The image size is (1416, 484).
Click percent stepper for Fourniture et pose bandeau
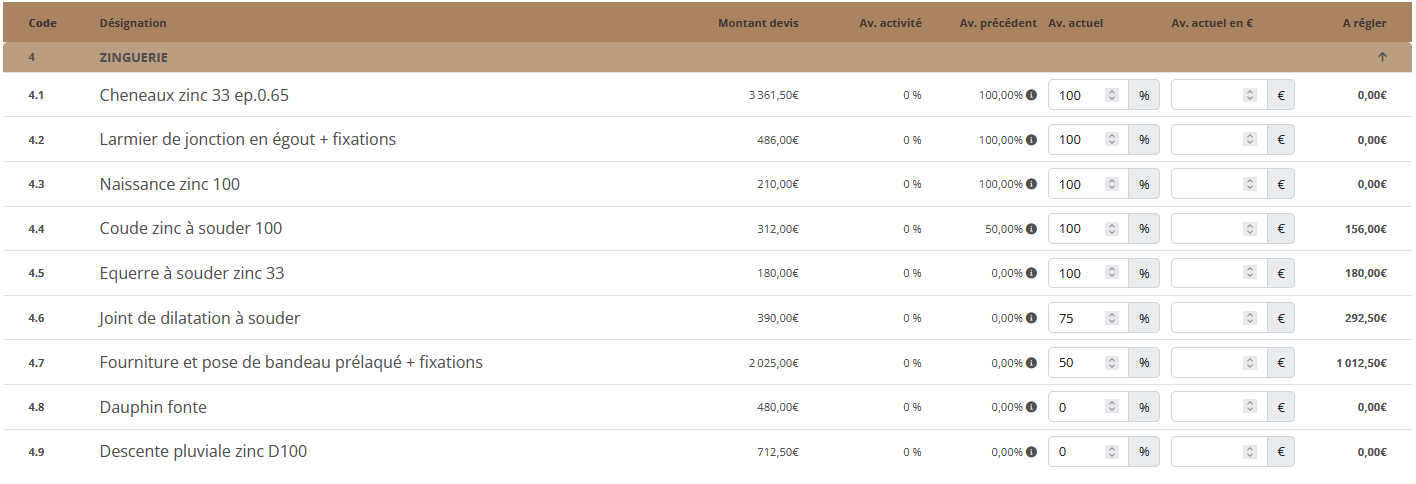click(1111, 363)
